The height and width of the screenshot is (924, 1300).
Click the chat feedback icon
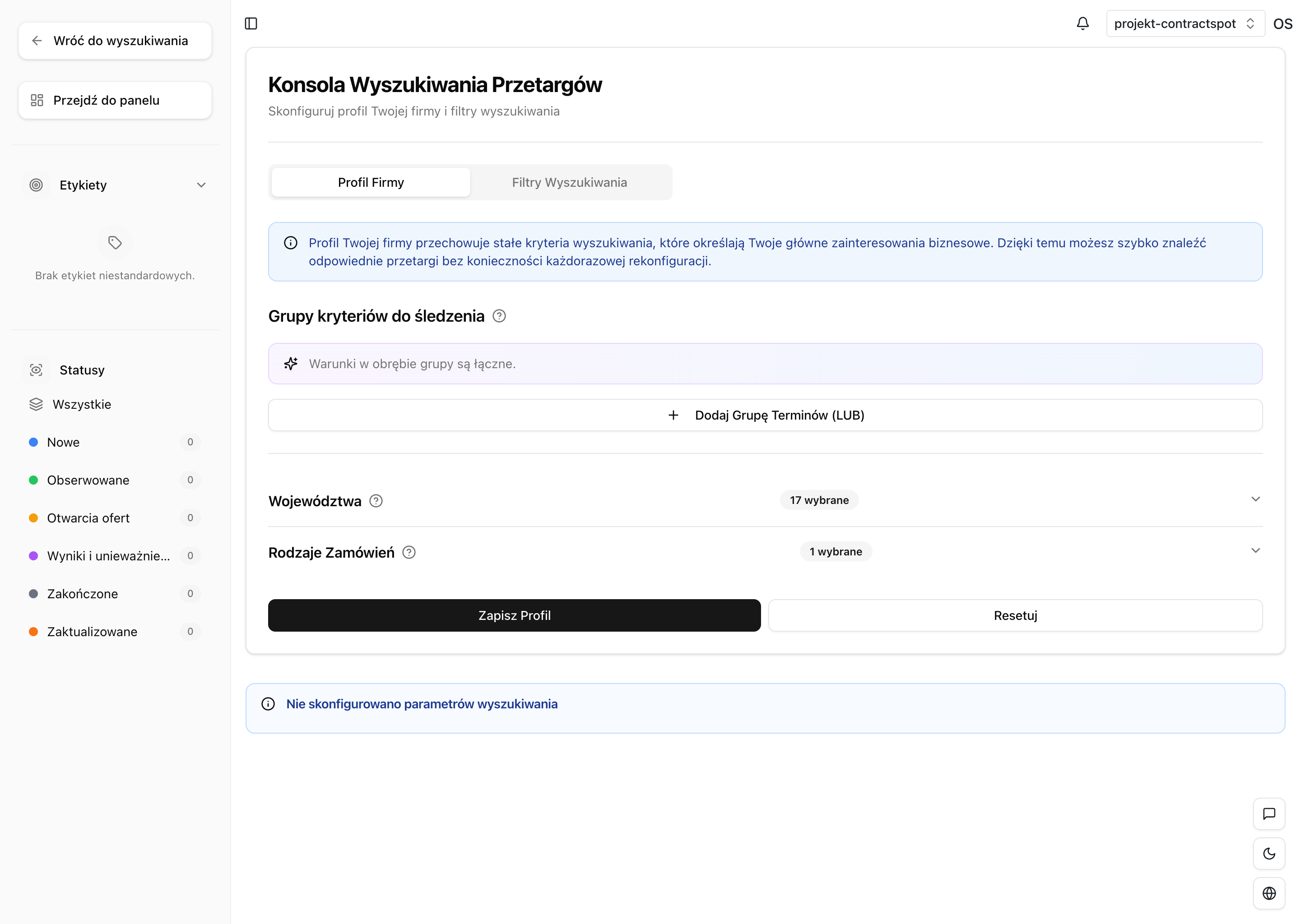[x=1269, y=813]
